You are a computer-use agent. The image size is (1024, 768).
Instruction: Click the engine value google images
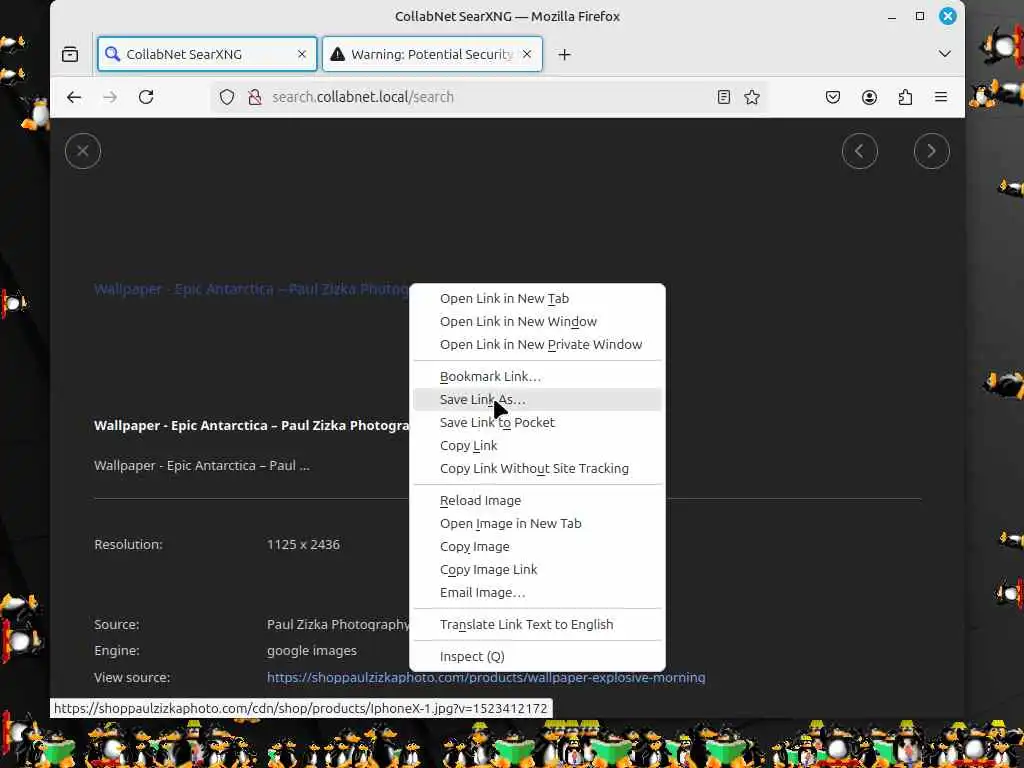click(312, 650)
